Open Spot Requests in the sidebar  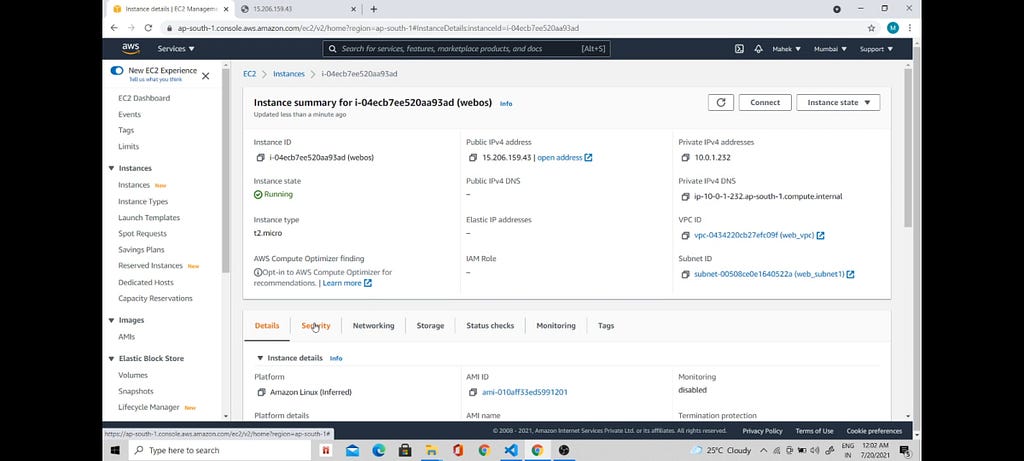click(142, 234)
